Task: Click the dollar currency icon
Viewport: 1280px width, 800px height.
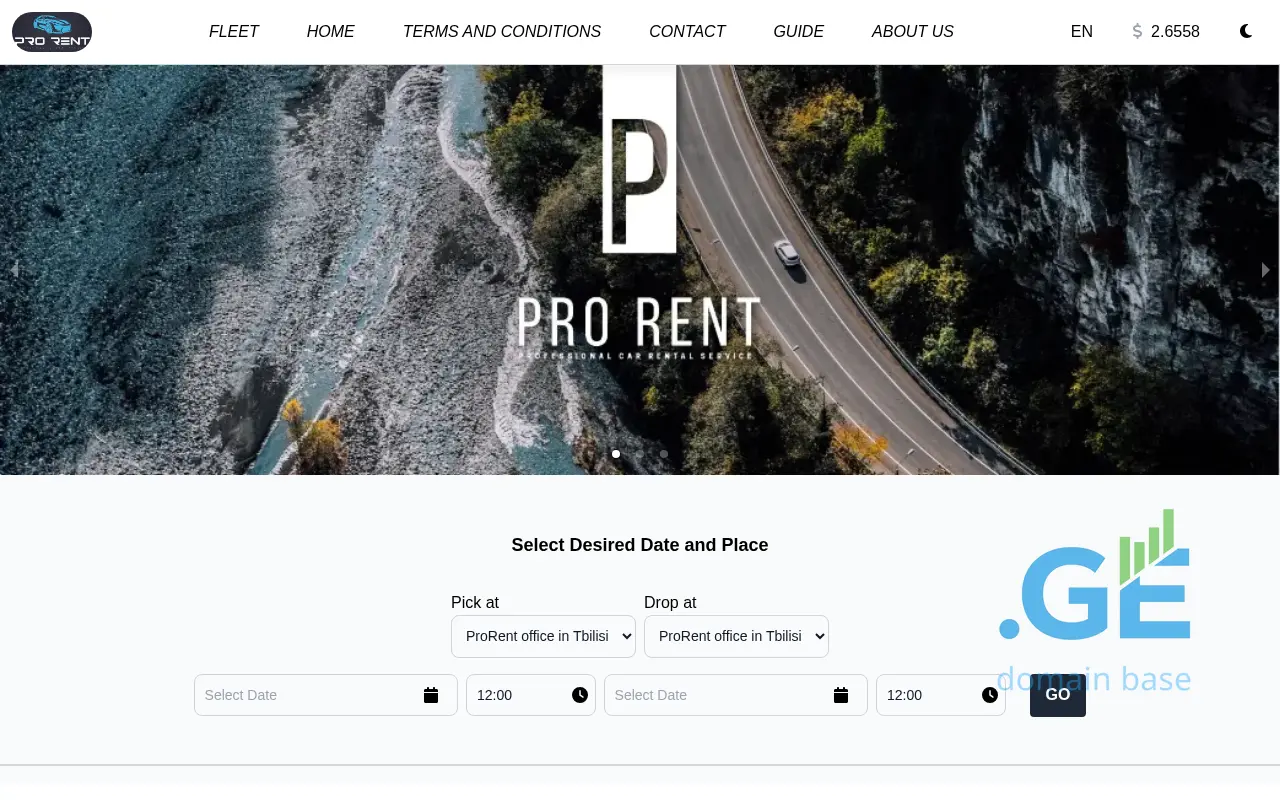Action: [x=1137, y=31]
